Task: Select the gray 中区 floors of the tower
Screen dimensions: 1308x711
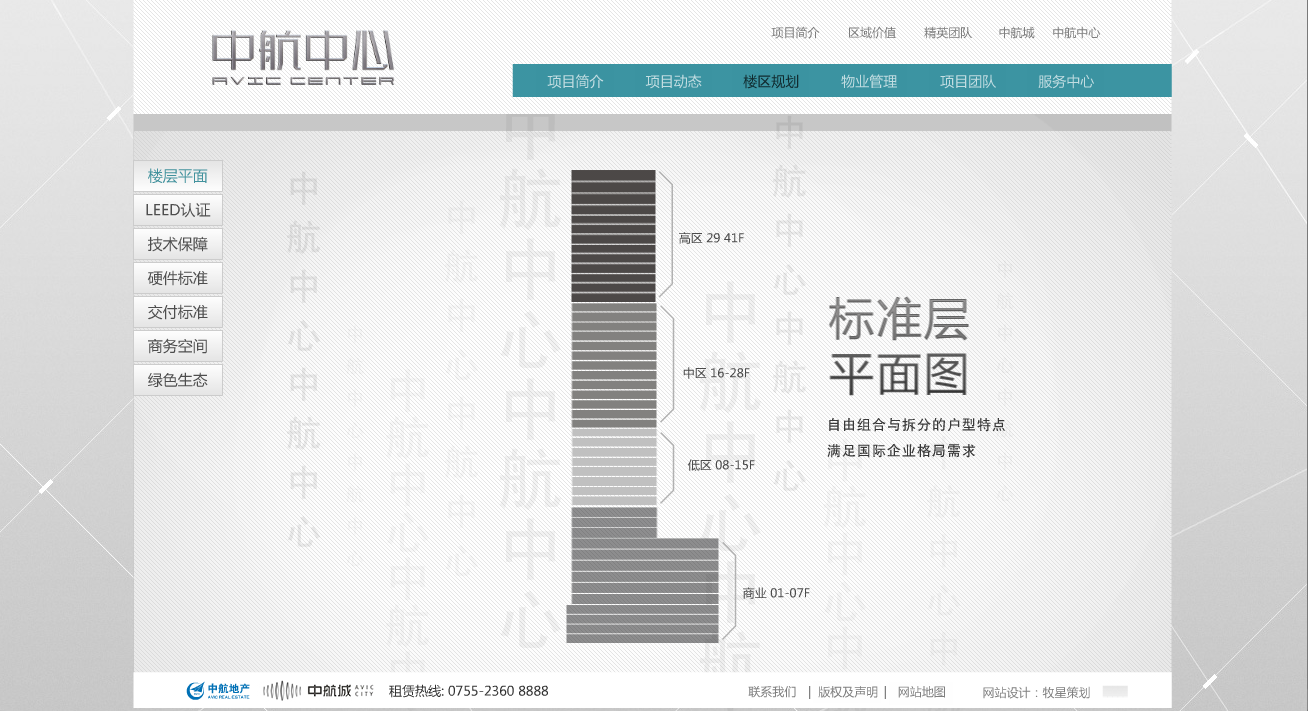Action: [x=614, y=365]
